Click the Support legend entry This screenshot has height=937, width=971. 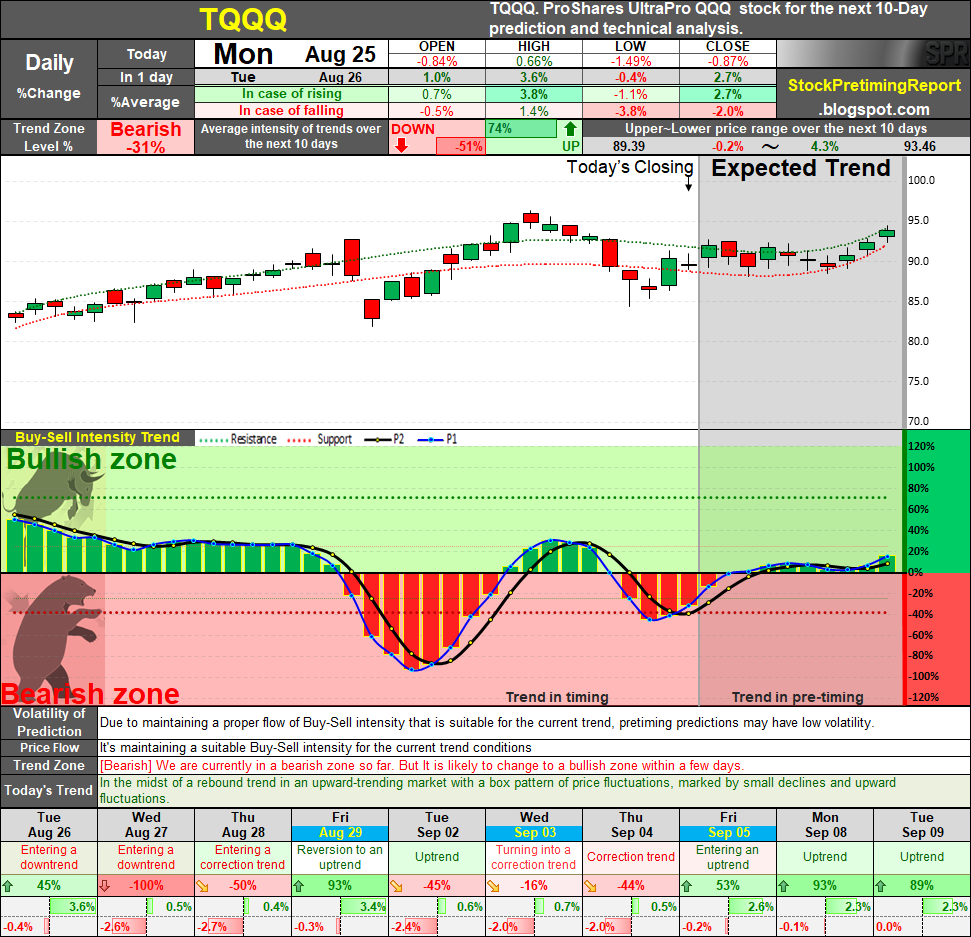(x=320, y=439)
